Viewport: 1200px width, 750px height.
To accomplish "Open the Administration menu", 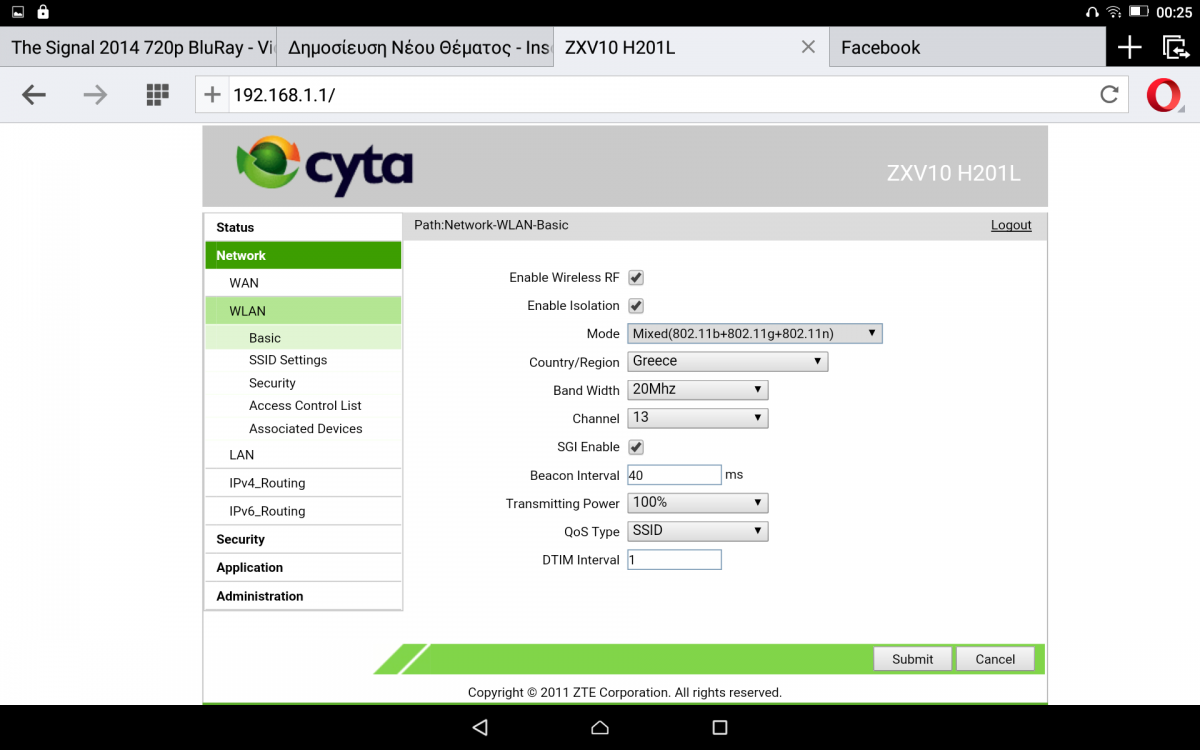I will (x=303, y=595).
